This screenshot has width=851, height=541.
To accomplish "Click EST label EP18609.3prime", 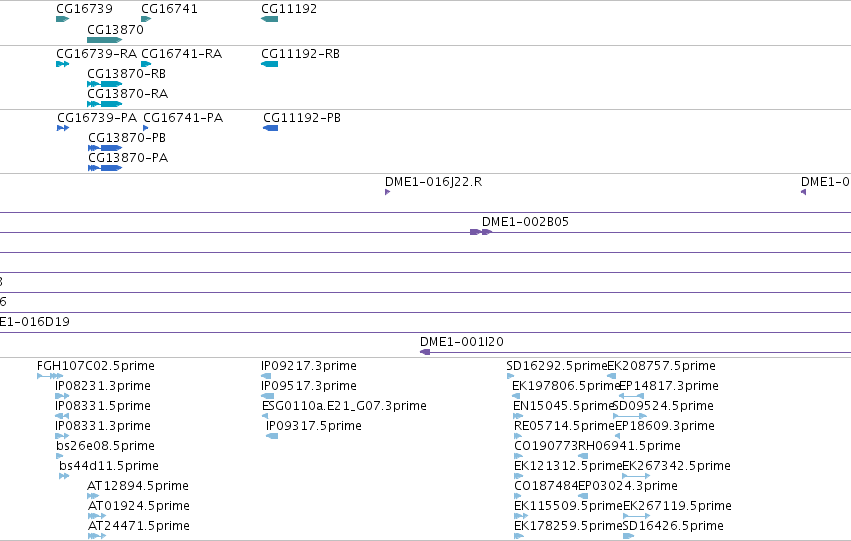I will [665, 426].
